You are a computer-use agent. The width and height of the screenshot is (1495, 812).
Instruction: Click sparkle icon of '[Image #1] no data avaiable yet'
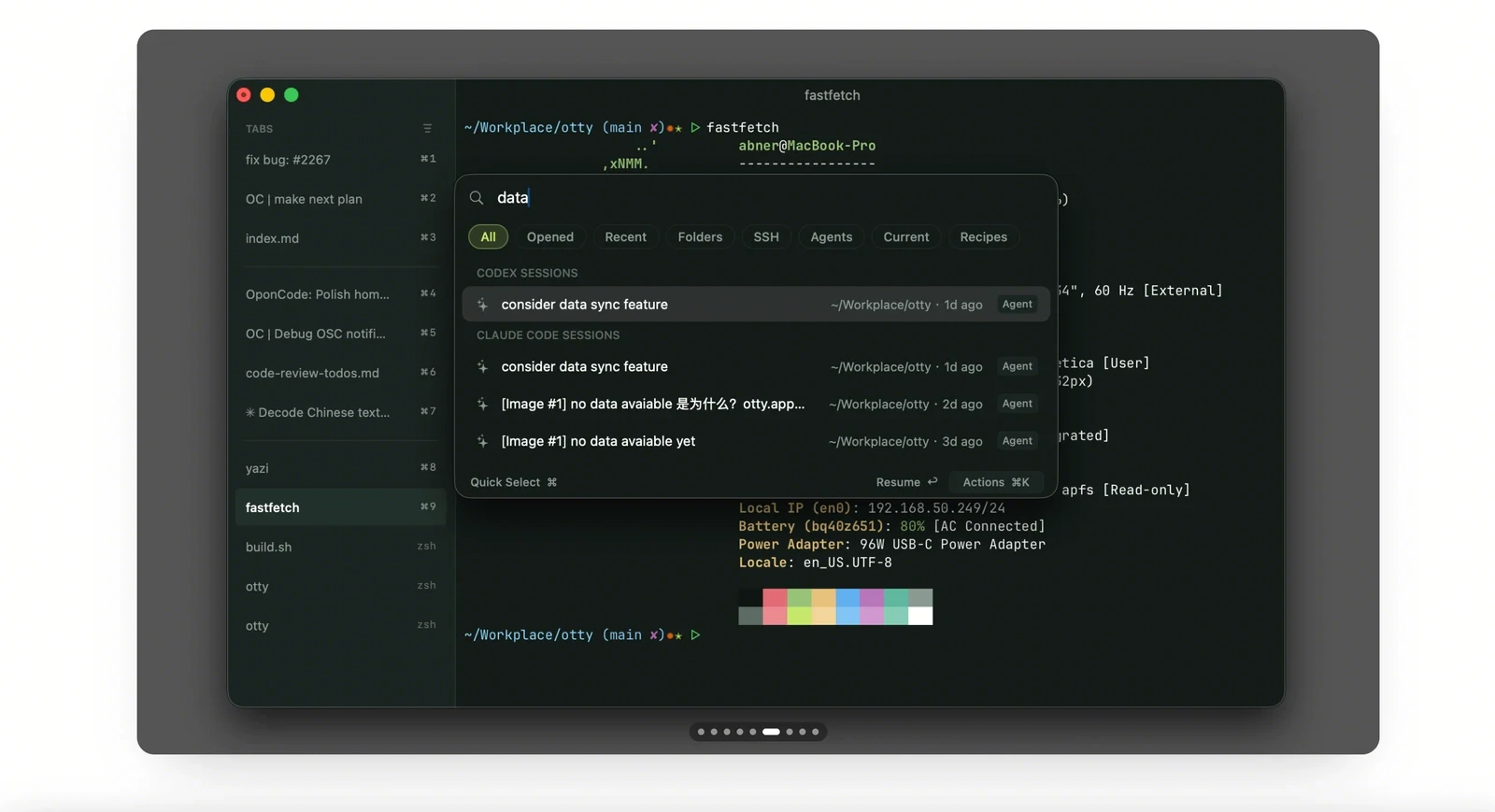[x=482, y=441]
